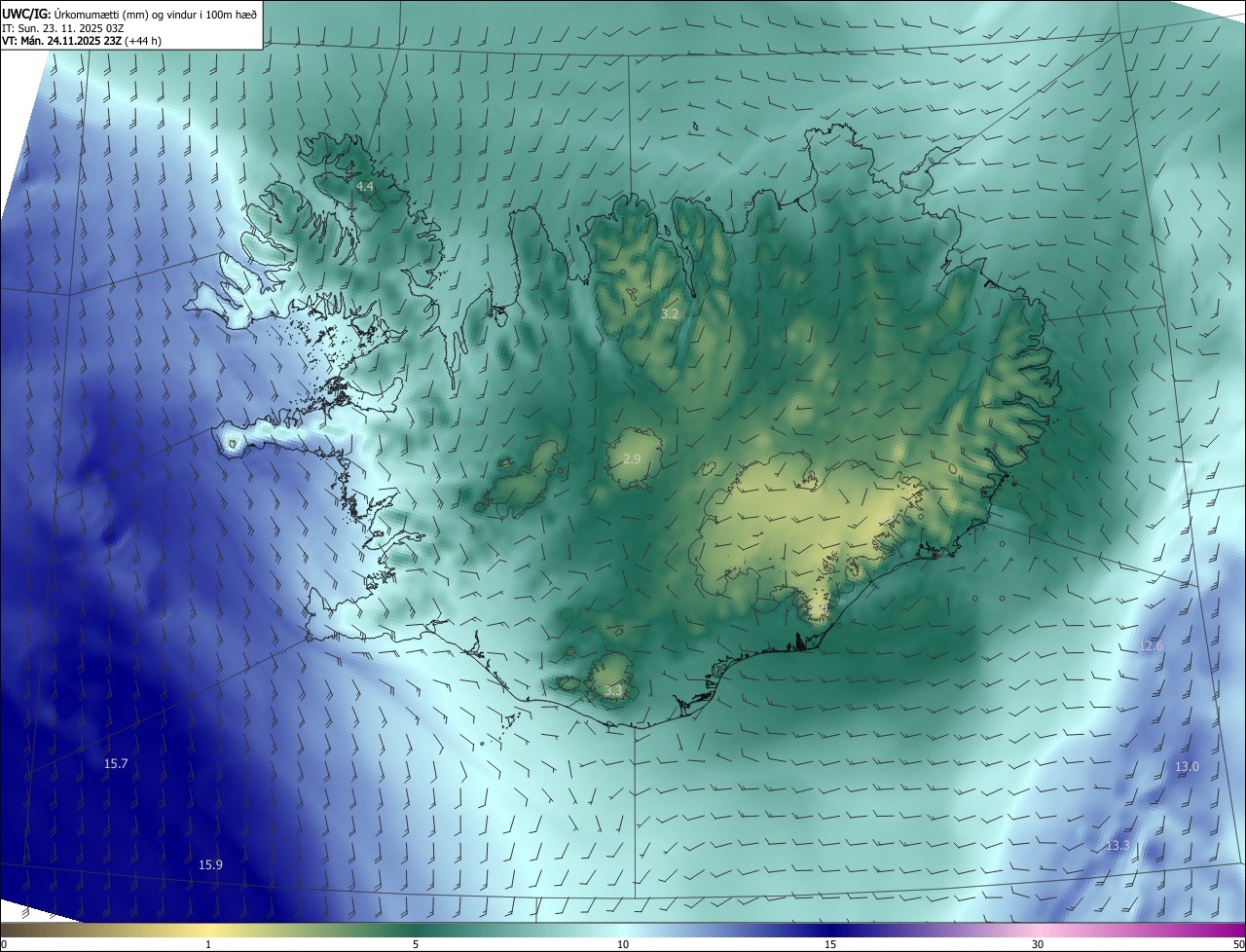
Task: Click the color scale tick label 50
Action: 1238,944
